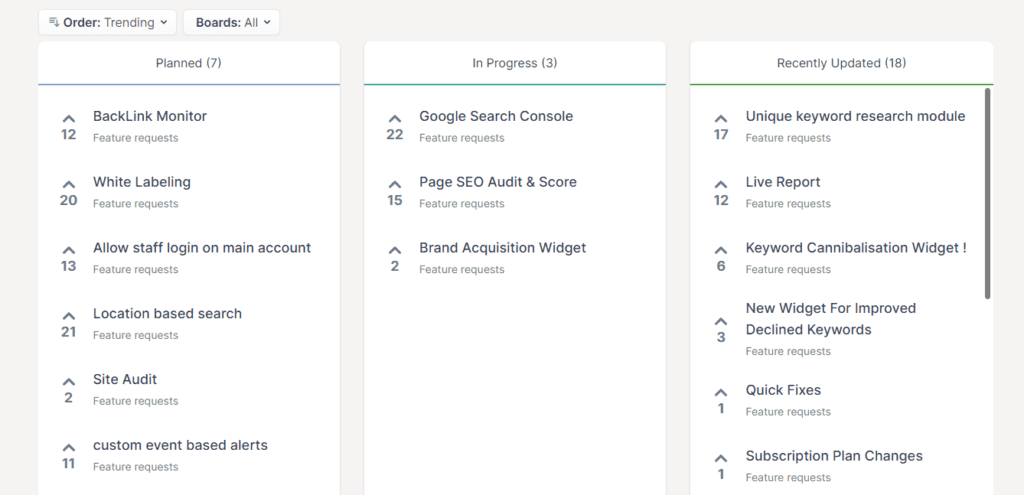This screenshot has height=495, width=1024.
Task: Upvote the White Labeling request
Action: (68, 186)
